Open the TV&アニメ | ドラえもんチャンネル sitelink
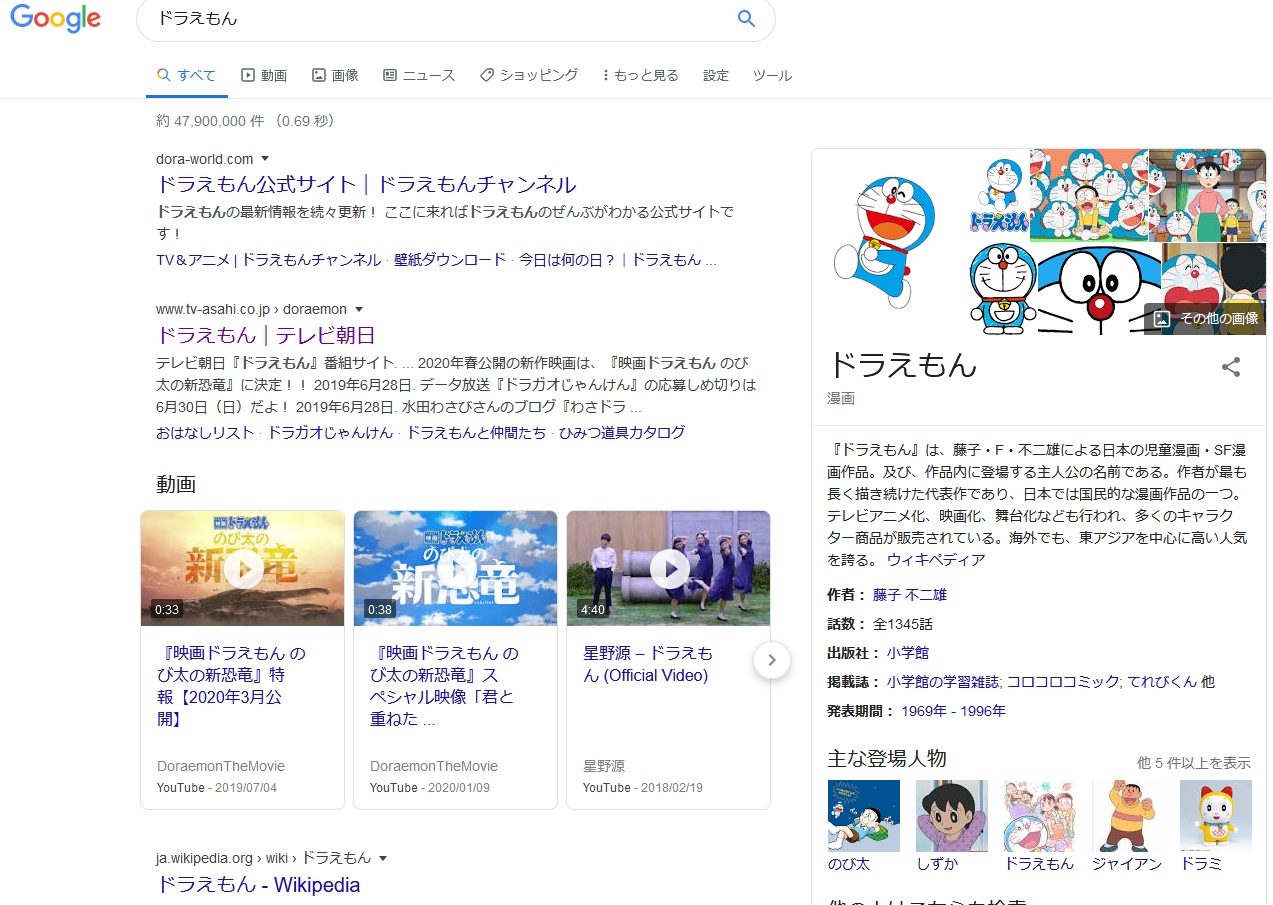Screen dimensions: 1273x905 (269, 260)
